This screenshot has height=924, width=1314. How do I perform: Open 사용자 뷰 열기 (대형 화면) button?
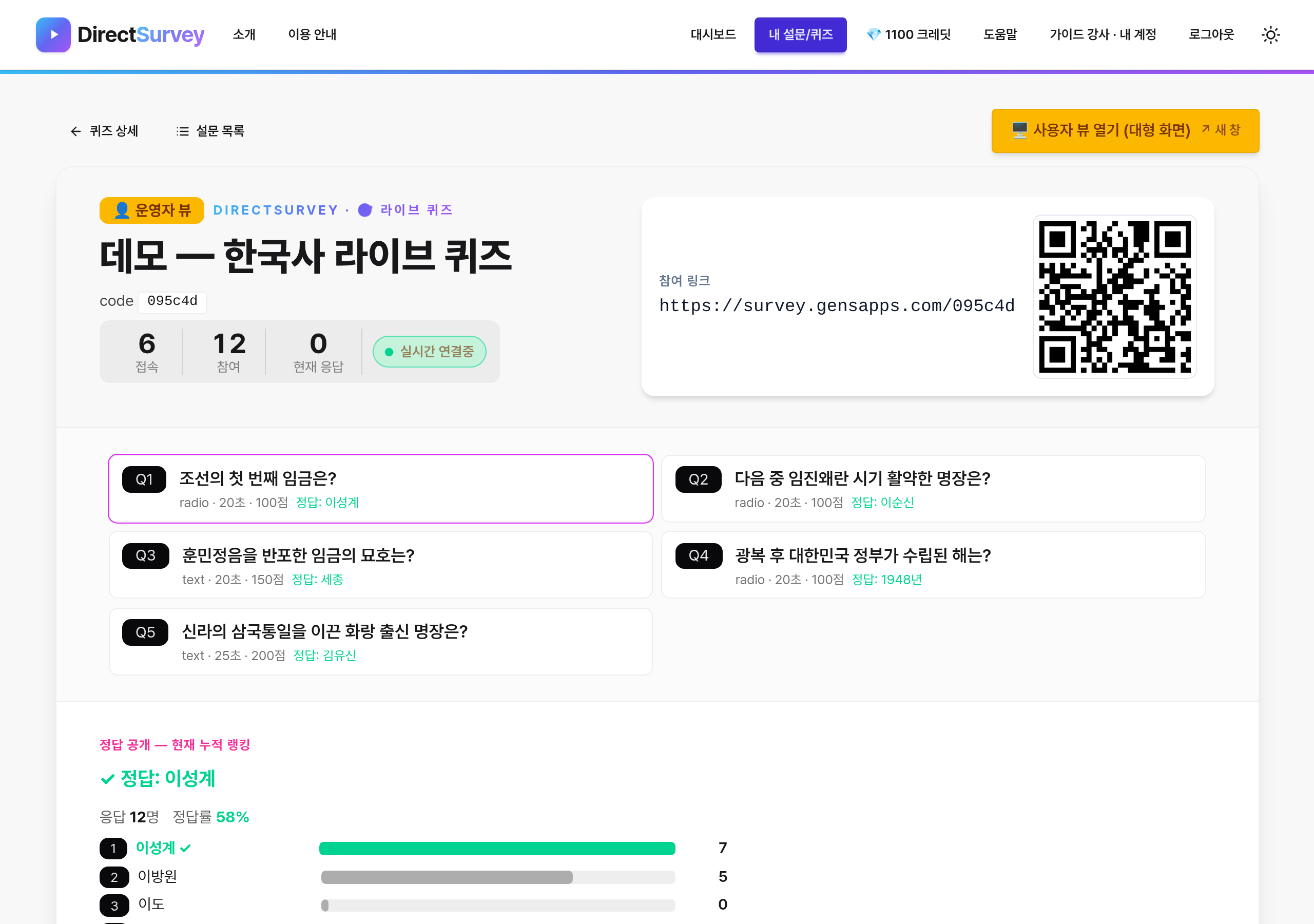click(x=1125, y=130)
